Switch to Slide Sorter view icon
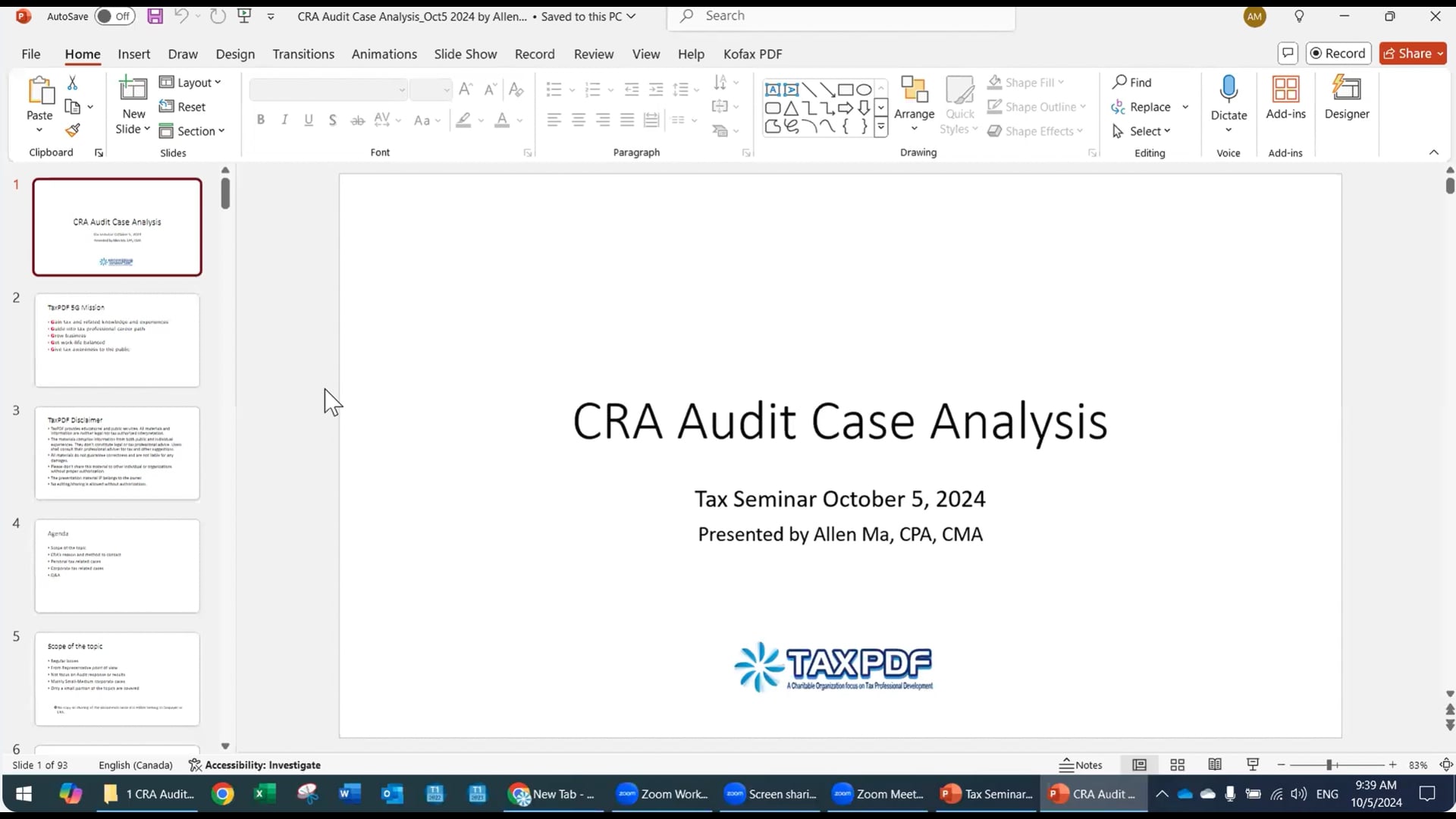Image resolution: width=1456 pixels, height=819 pixels. (1177, 765)
